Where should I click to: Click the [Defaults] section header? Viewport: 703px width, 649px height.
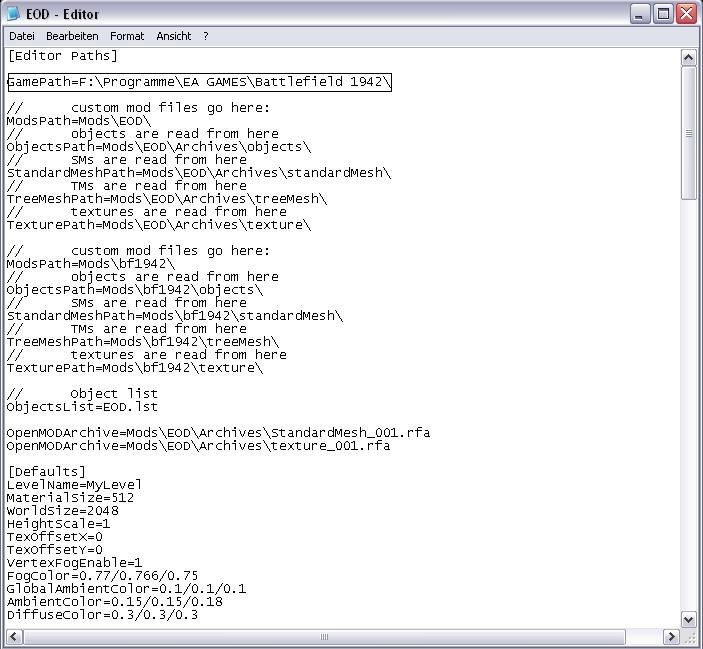coord(47,472)
